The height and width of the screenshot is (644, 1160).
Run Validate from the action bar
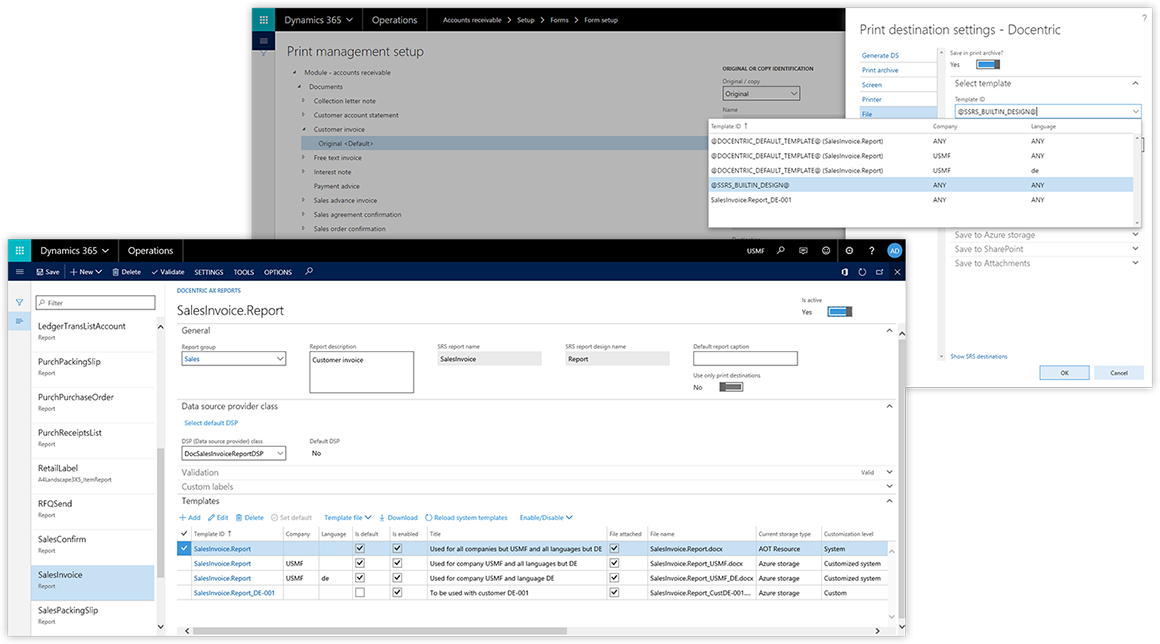tap(168, 272)
